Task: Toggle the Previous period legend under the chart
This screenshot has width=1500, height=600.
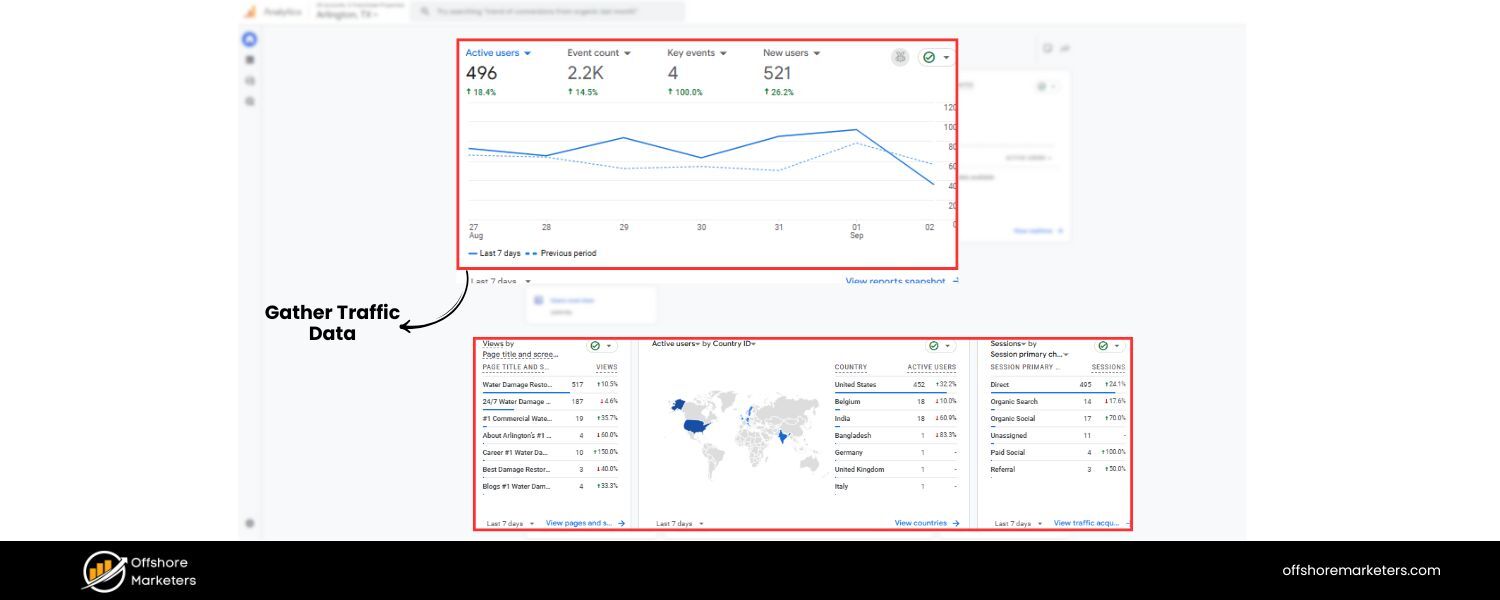Action: (561, 253)
